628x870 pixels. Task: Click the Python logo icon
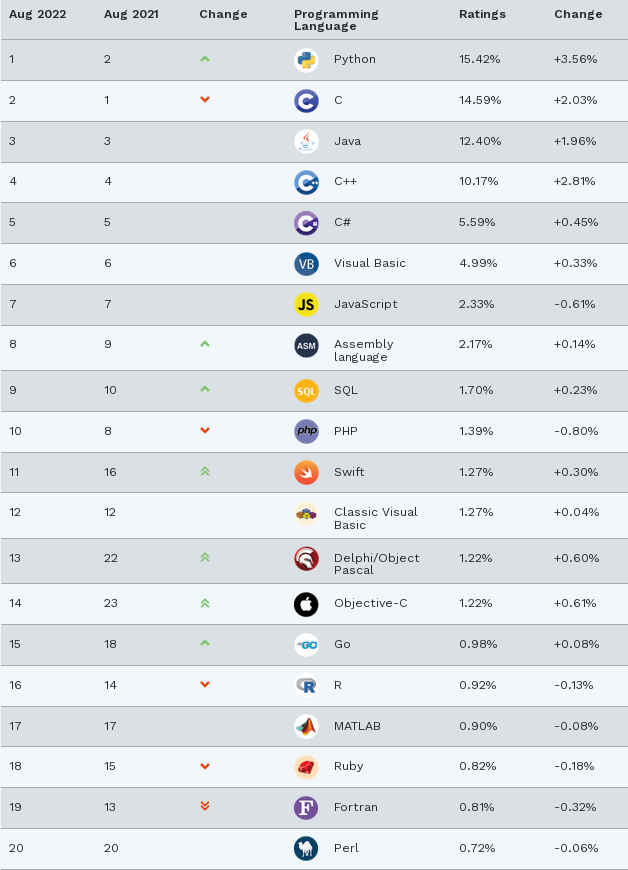point(306,60)
